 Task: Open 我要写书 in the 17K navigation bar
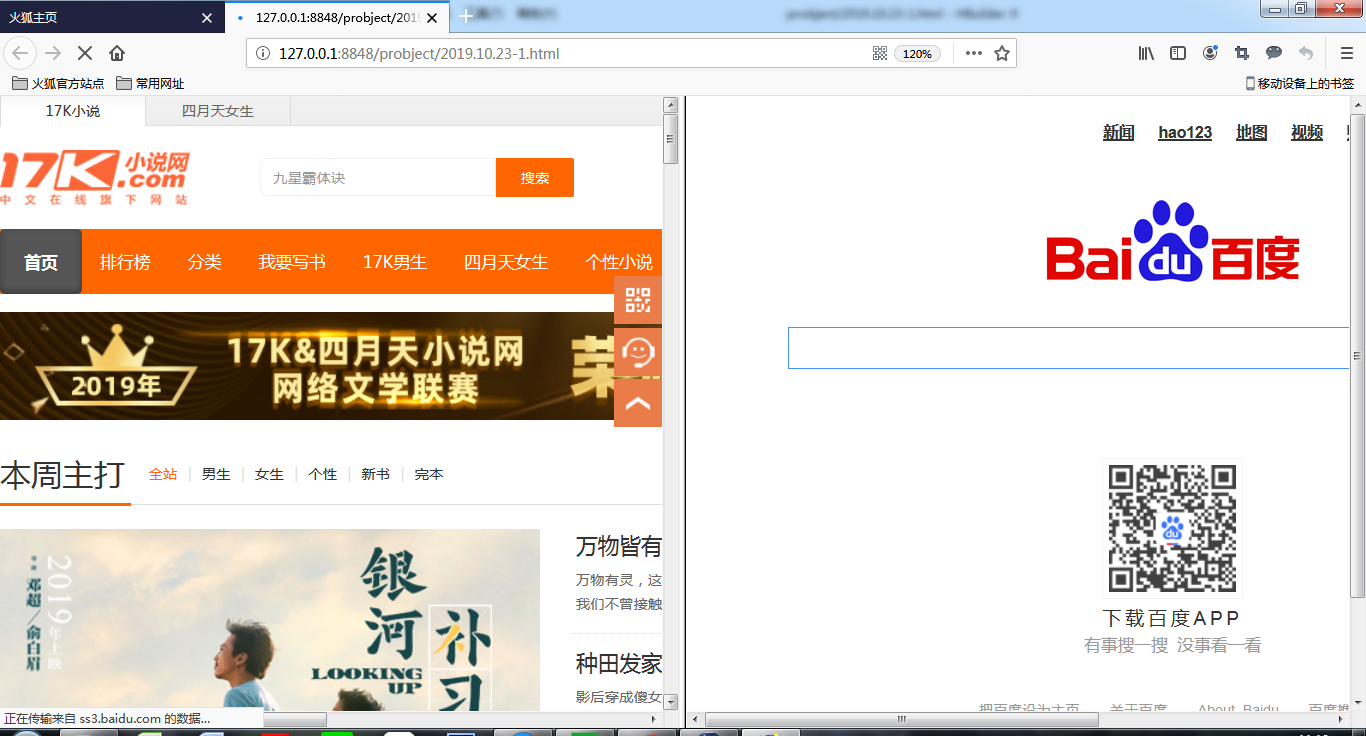(292, 262)
